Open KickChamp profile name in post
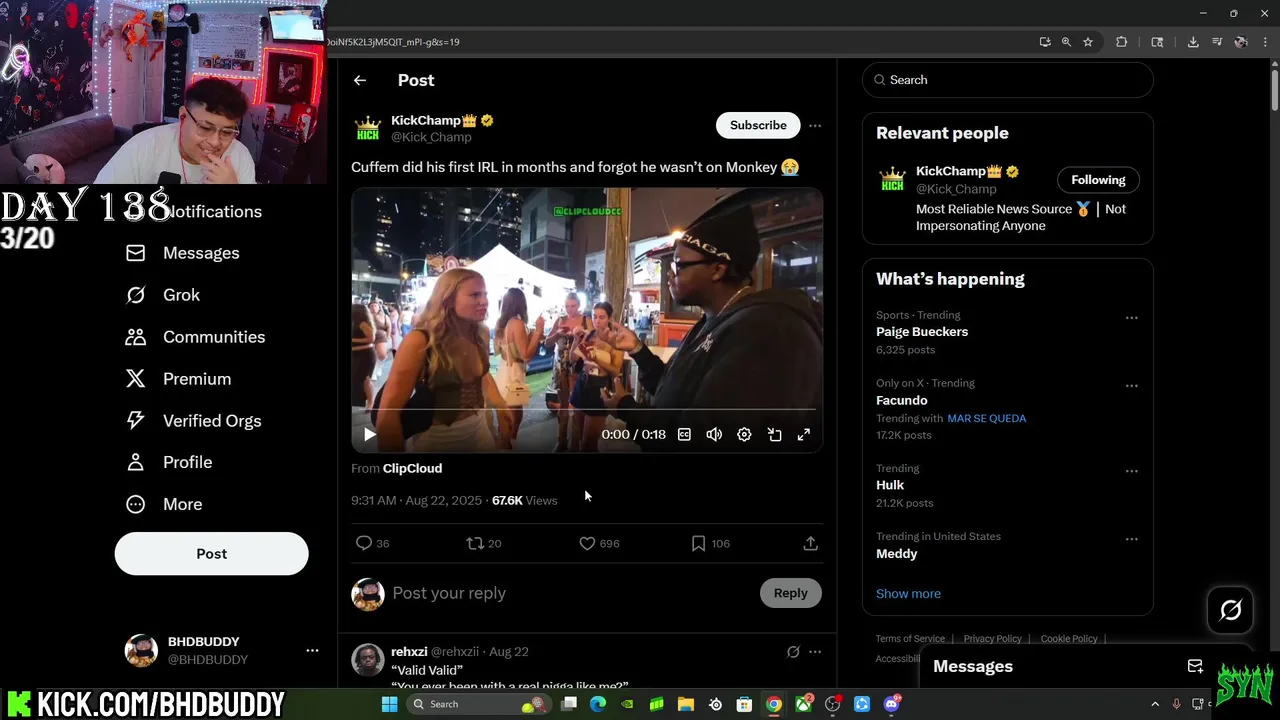 426,120
